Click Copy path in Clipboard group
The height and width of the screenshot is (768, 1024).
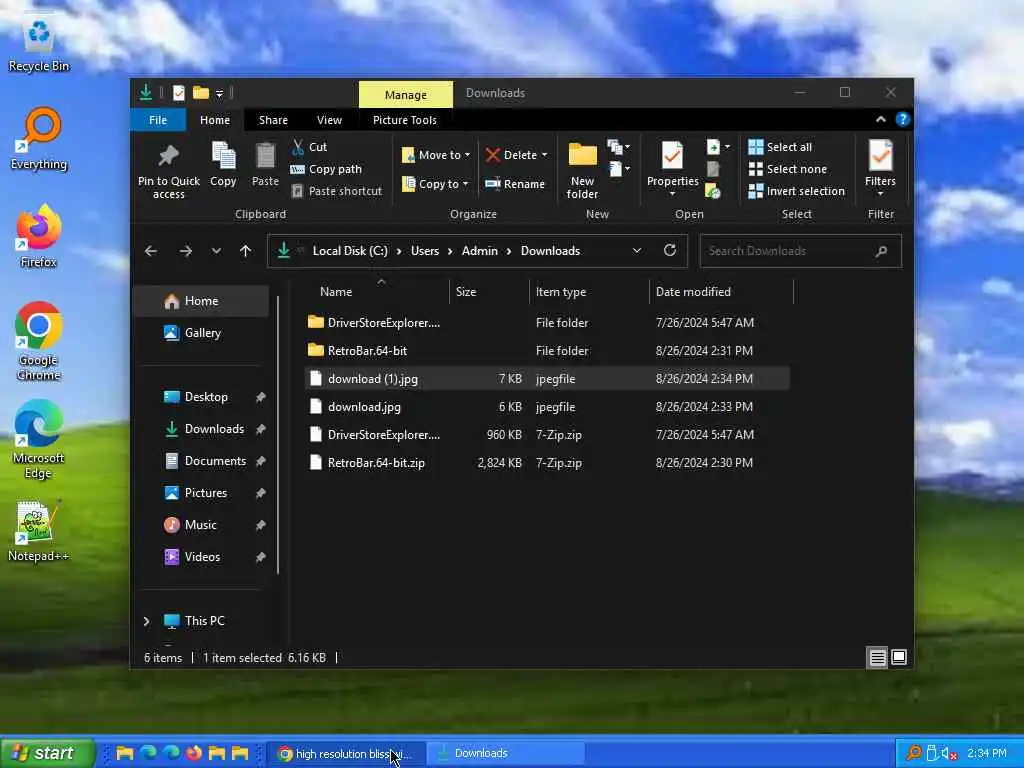point(327,169)
